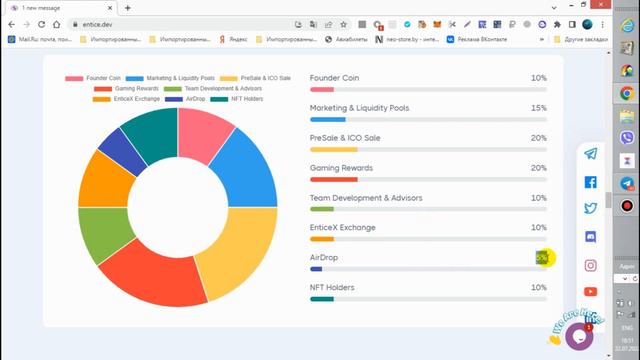Click the 'Team Development & Advisors' heading

(366, 198)
